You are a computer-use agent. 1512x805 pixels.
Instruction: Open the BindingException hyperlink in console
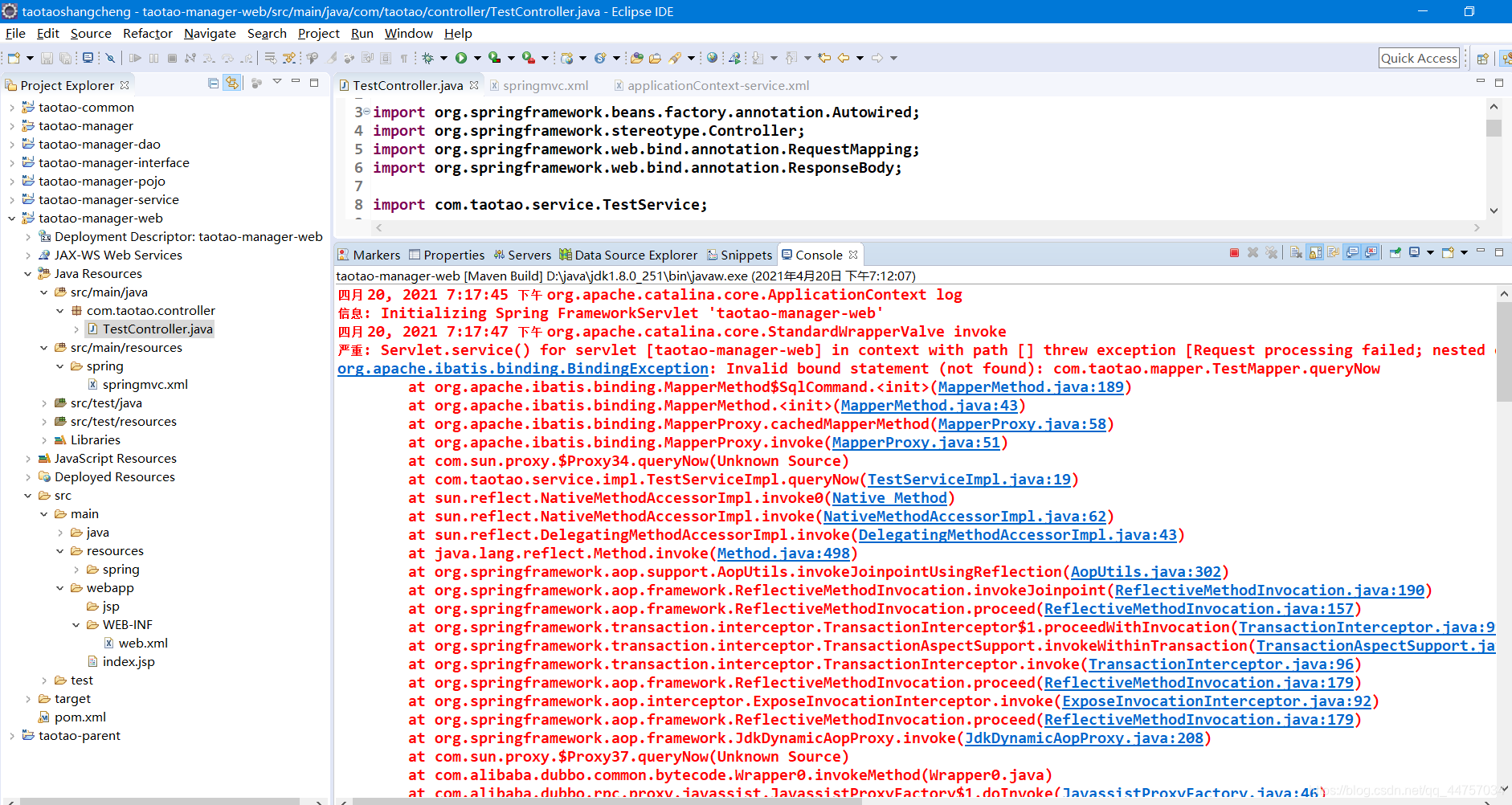(523, 369)
